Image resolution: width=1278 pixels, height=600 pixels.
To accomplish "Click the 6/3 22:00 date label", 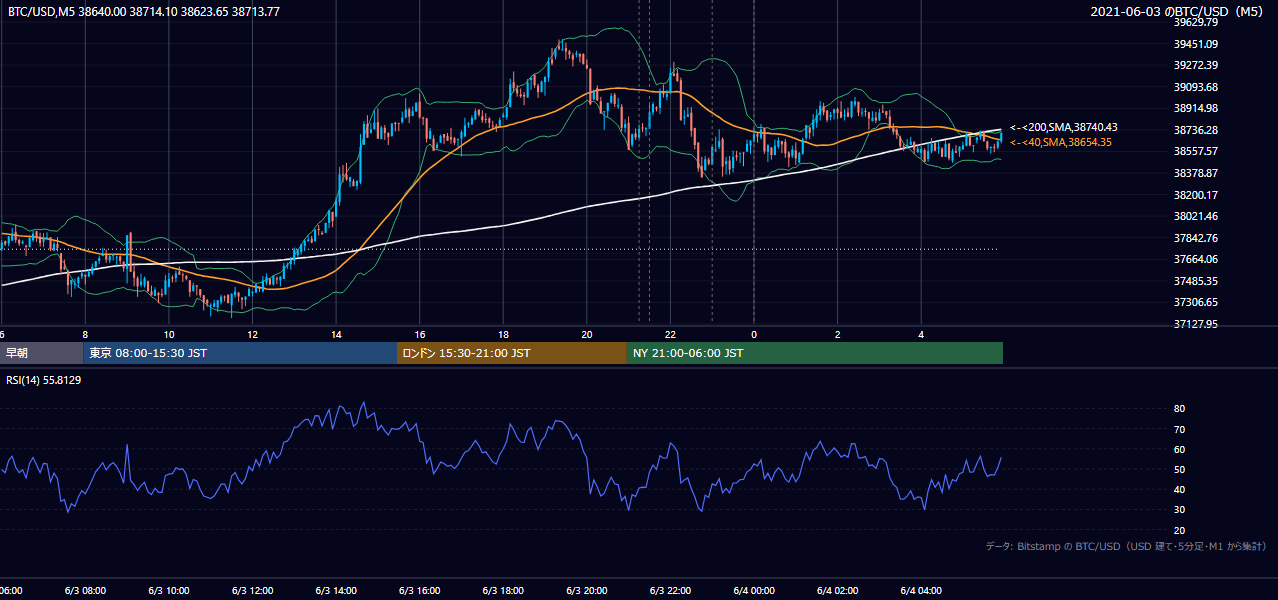I will [670, 591].
